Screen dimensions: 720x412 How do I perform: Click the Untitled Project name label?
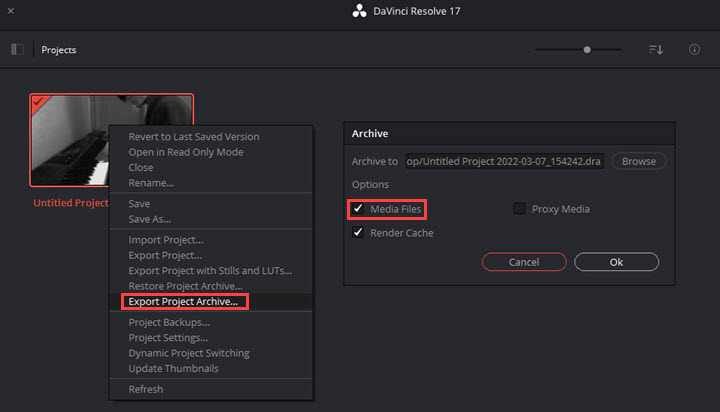[71, 203]
